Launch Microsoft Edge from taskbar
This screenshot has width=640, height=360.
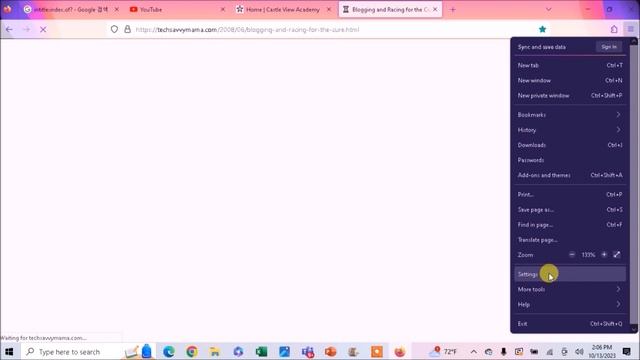pos(169,351)
